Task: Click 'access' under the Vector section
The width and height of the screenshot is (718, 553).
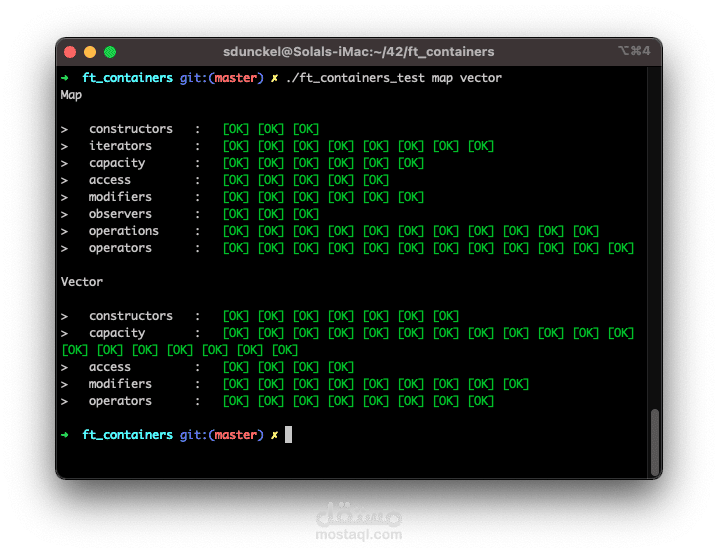Action: (110, 367)
